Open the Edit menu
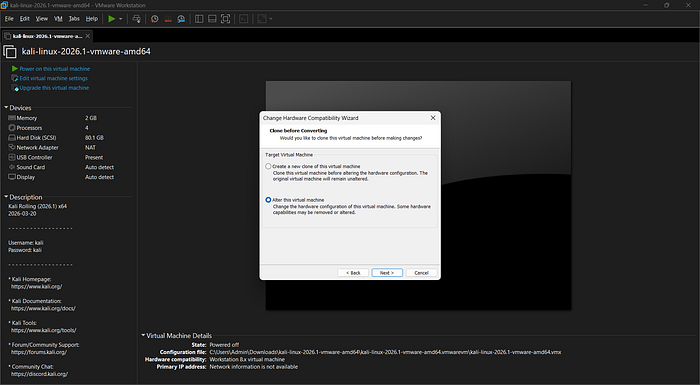This screenshot has height=385, width=700. click(25, 19)
